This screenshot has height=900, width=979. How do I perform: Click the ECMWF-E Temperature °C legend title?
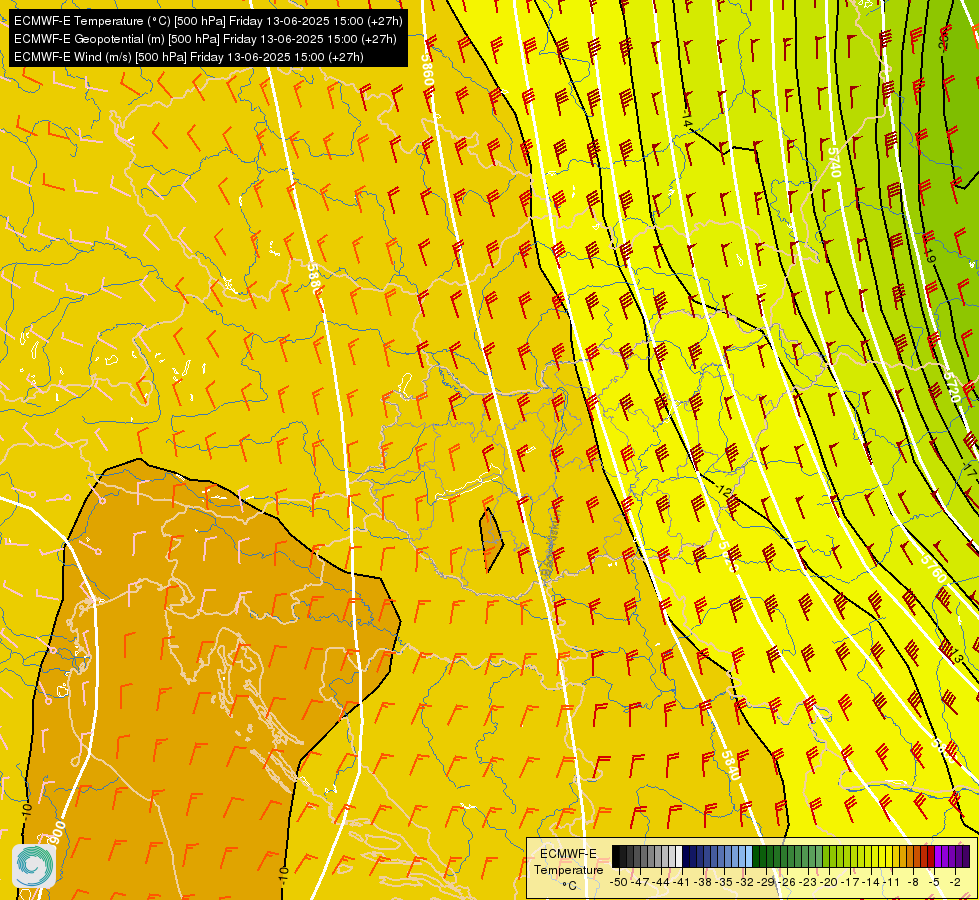(568, 869)
